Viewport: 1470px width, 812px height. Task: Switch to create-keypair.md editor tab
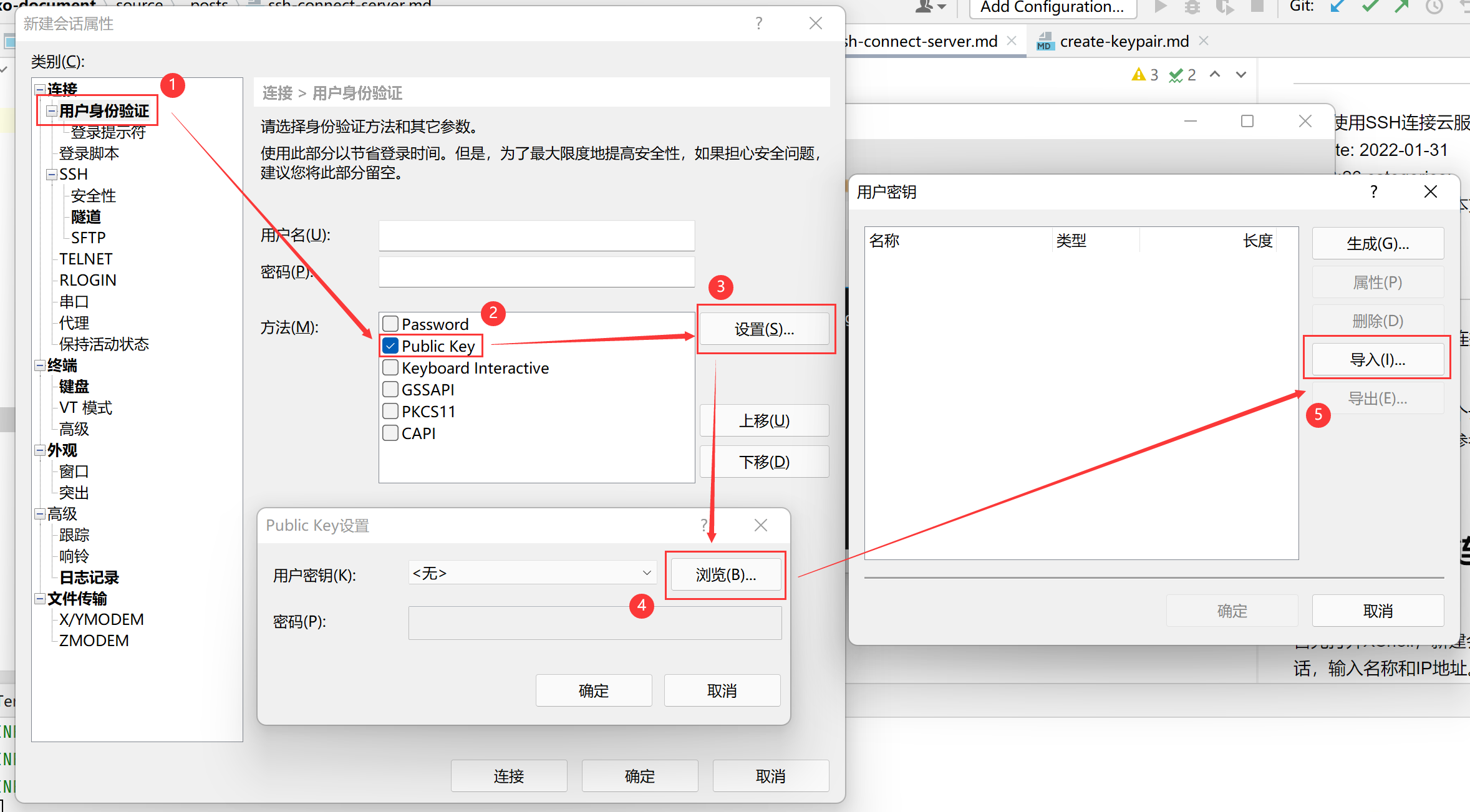(1124, 42)
